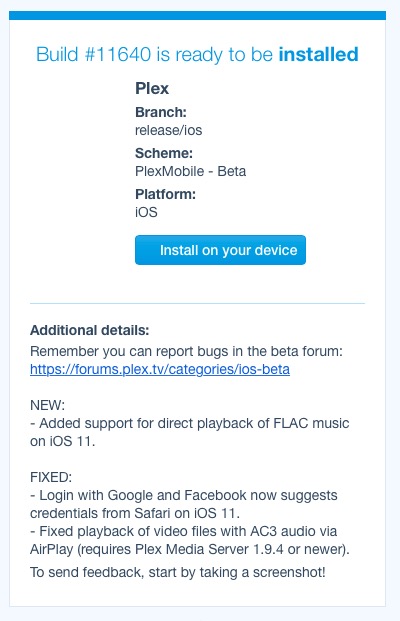Click the Additional details heading
Screen dimensions: 400x621
[90, 330]
